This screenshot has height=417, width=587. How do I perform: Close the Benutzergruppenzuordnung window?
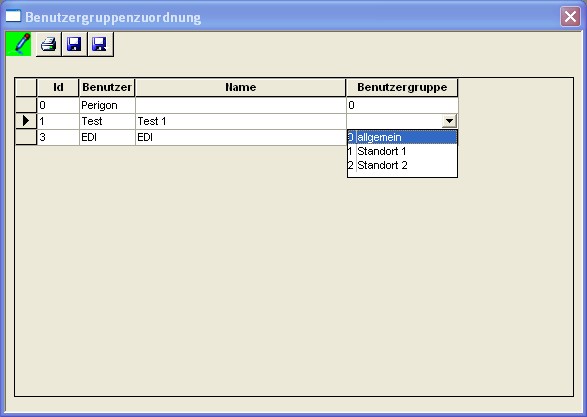[570, 16]
